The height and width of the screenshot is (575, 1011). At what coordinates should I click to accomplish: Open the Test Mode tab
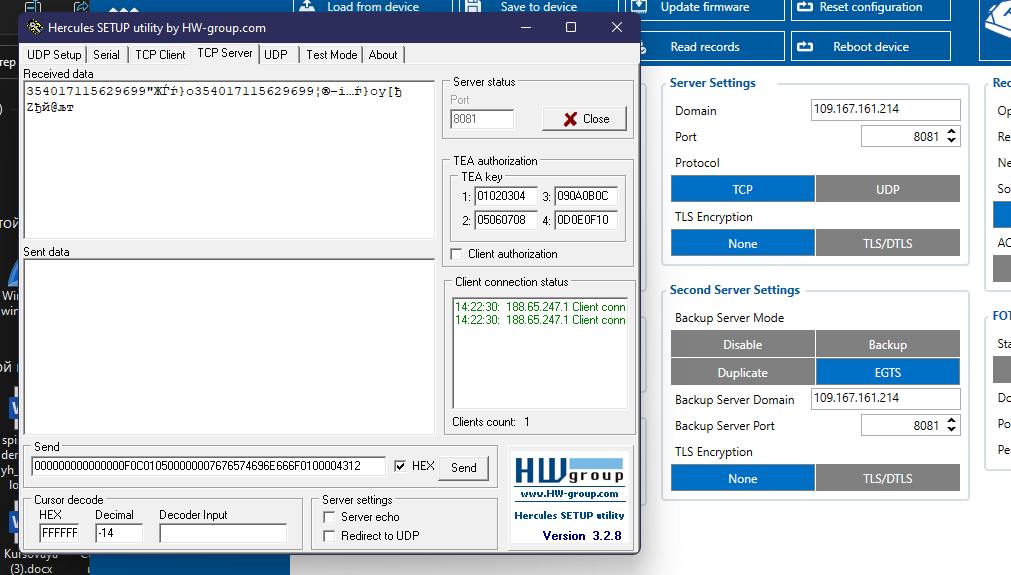point(331,55)
